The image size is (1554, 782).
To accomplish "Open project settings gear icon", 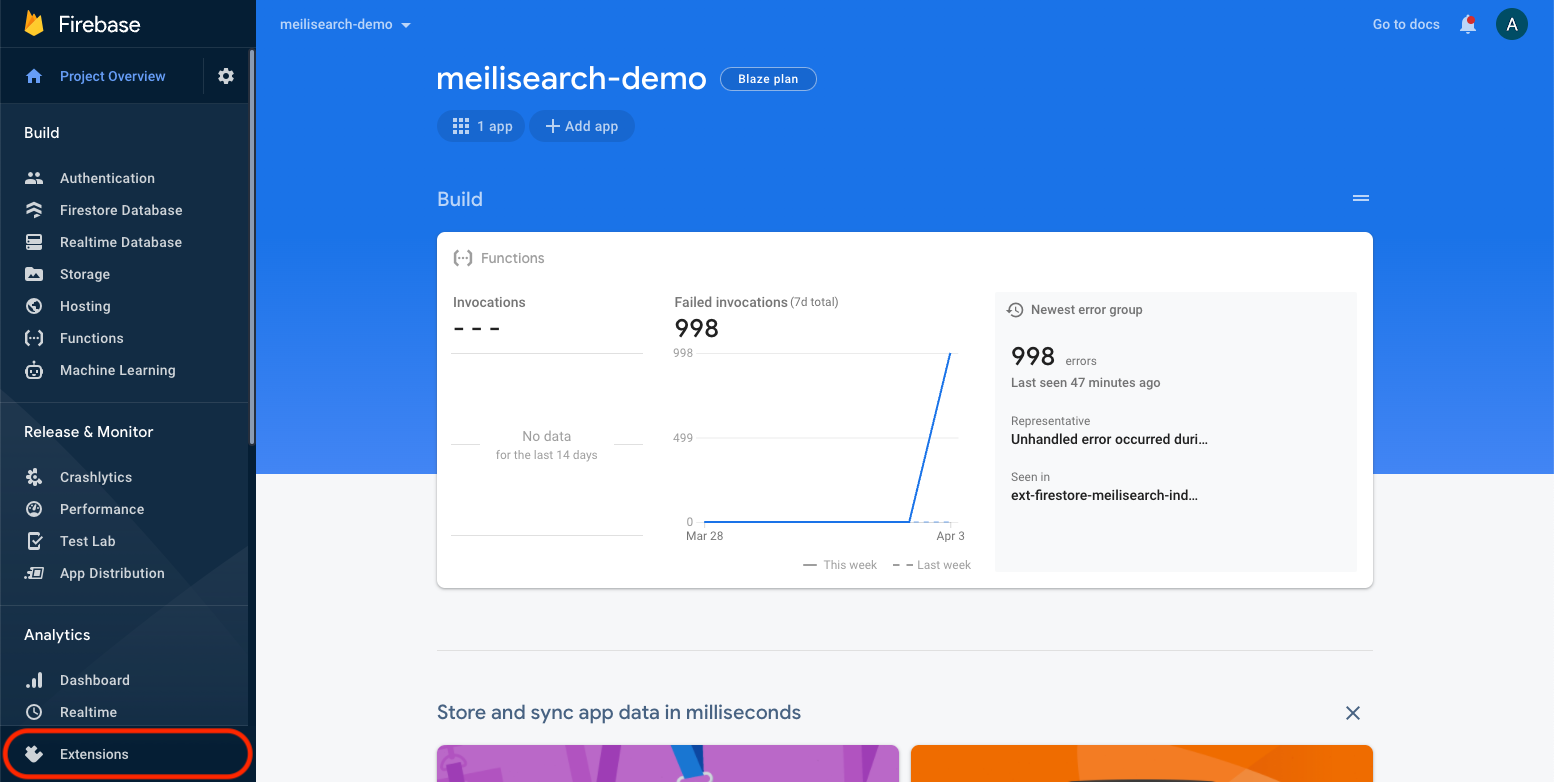I will (226, 76).
